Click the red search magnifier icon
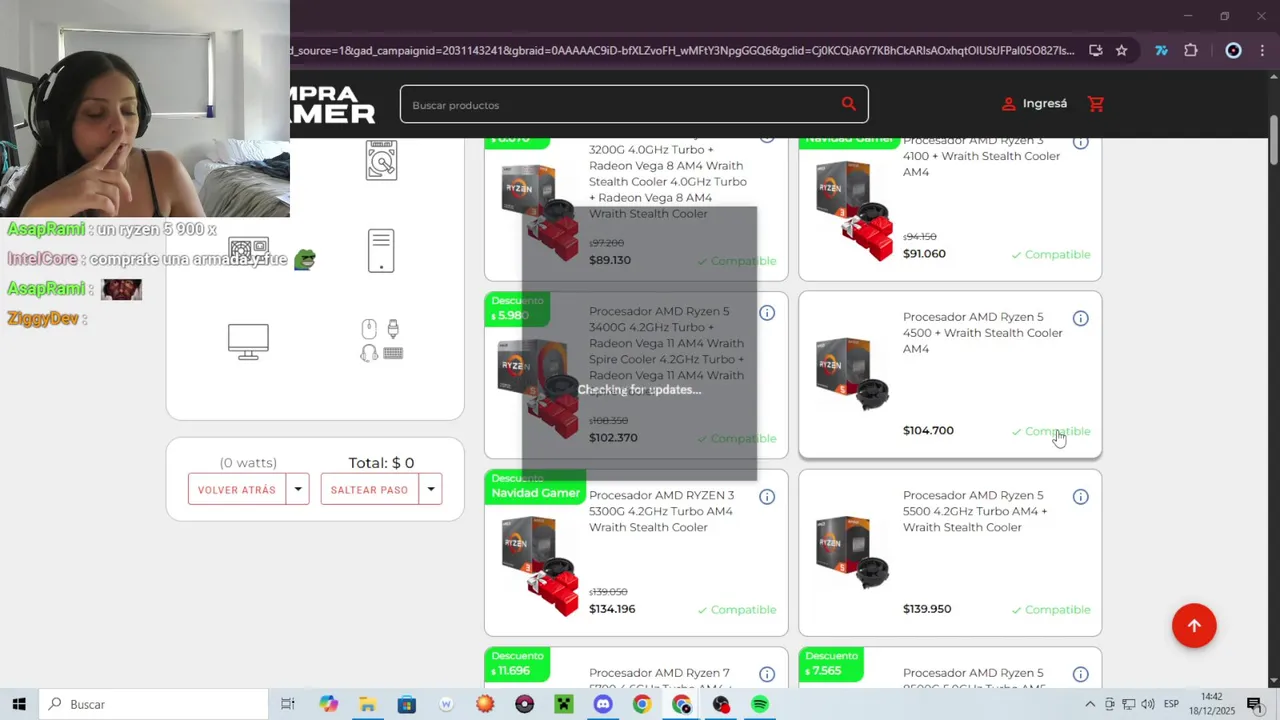 pos(848,104)
